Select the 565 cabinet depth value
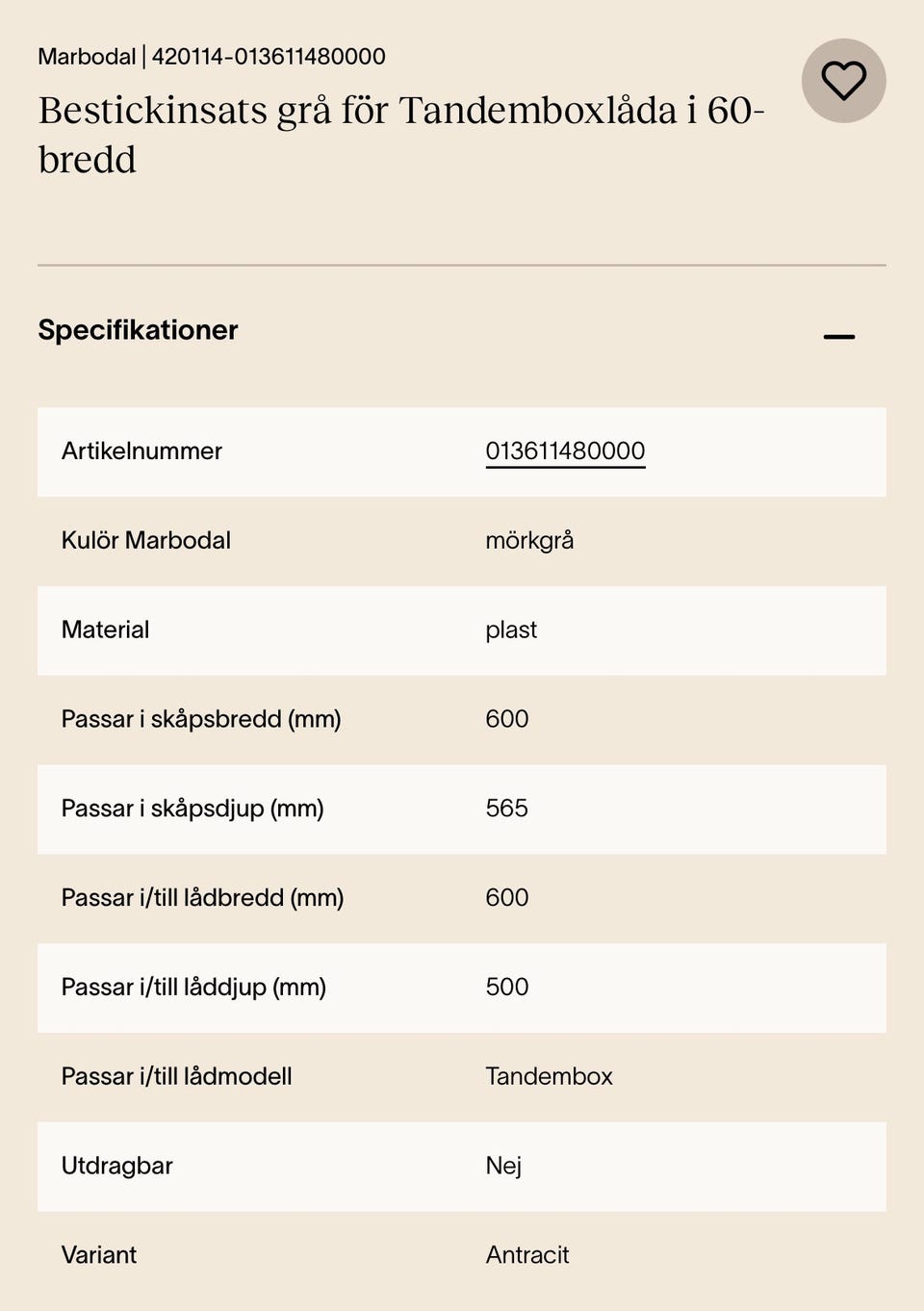The width and height of the screenshot is (924, 1311). pyautogui.click(x=506, y=808)
